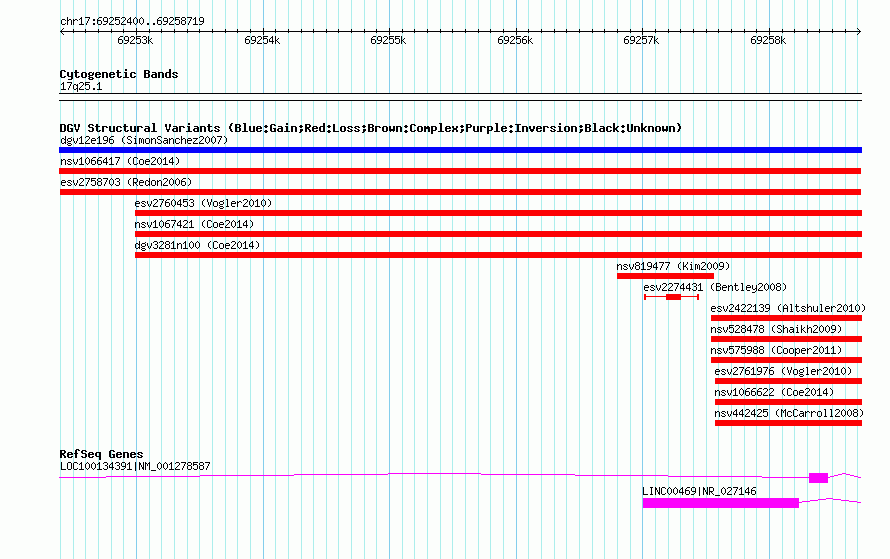This screenshot has width=890, height=559.
Task: Click the nsv1067421 (Coe2014) label
Action: 194,224
